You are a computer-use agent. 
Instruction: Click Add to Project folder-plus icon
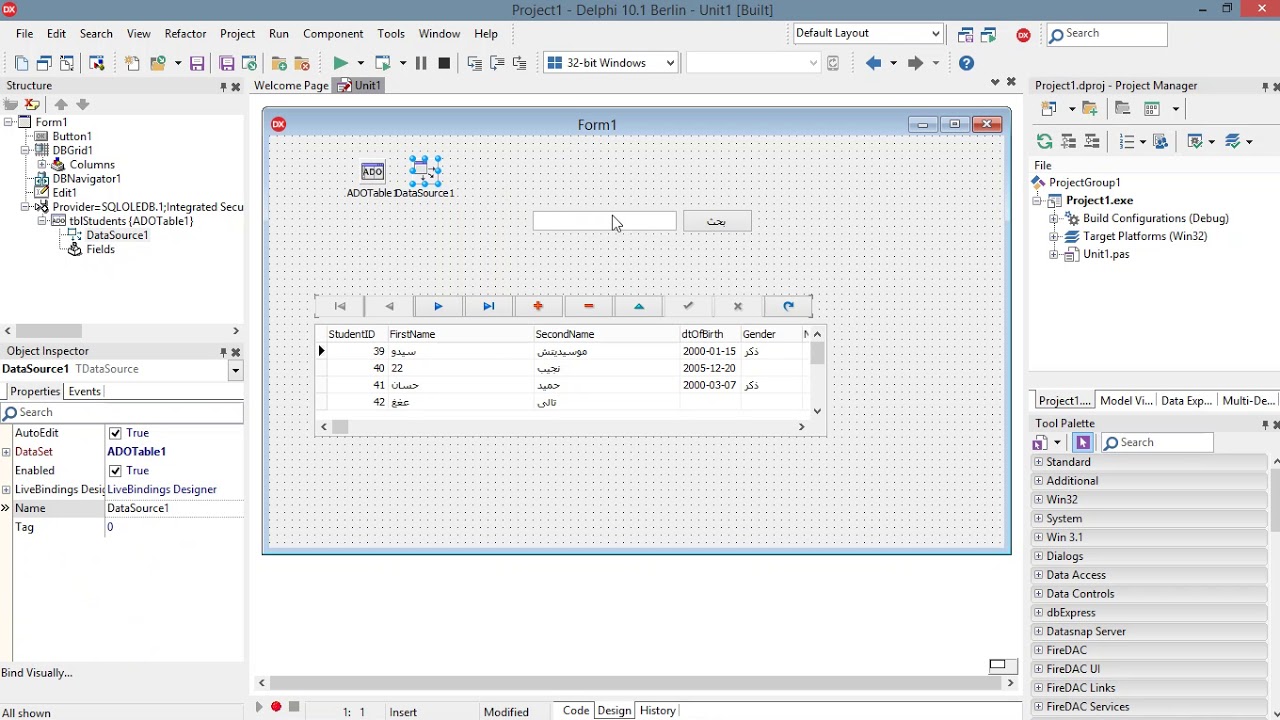click(279, 63)
